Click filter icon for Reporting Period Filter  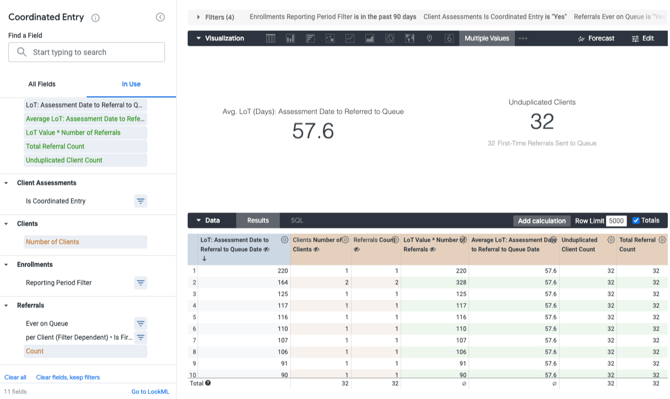pos(141,282)
